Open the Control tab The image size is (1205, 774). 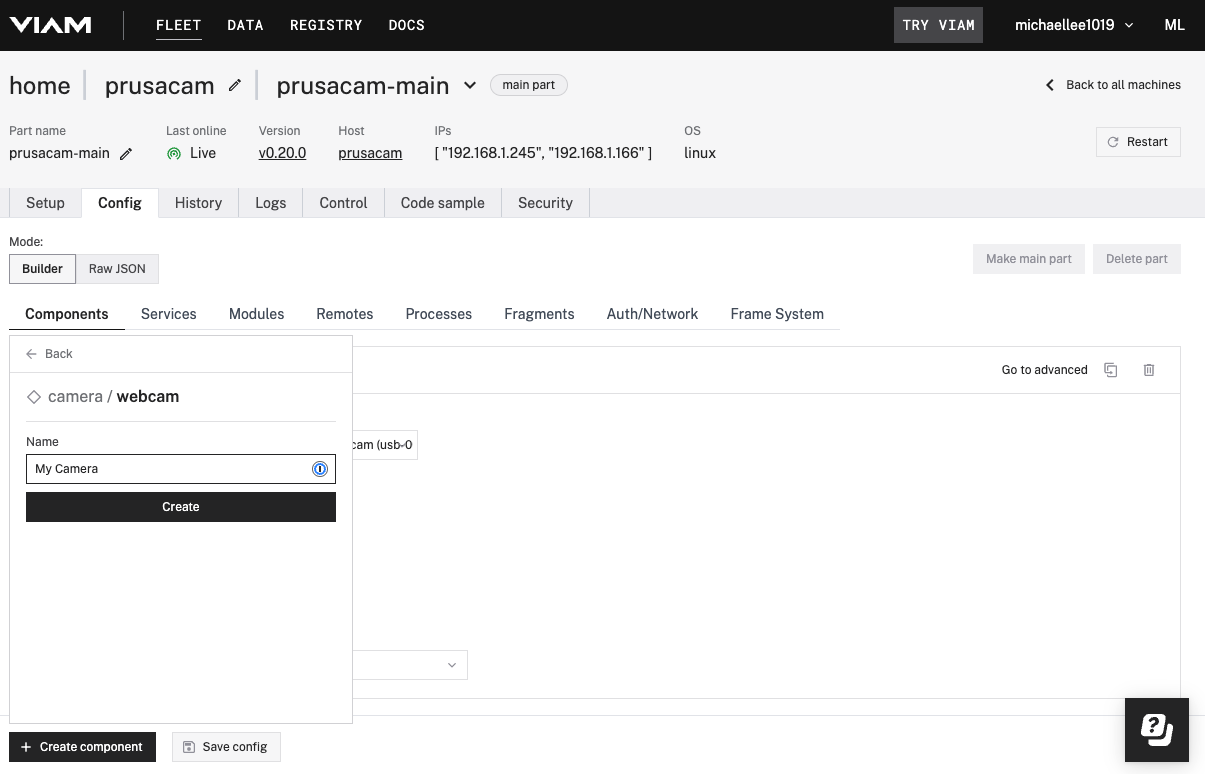pyautogui.click(x=343, y=203)
